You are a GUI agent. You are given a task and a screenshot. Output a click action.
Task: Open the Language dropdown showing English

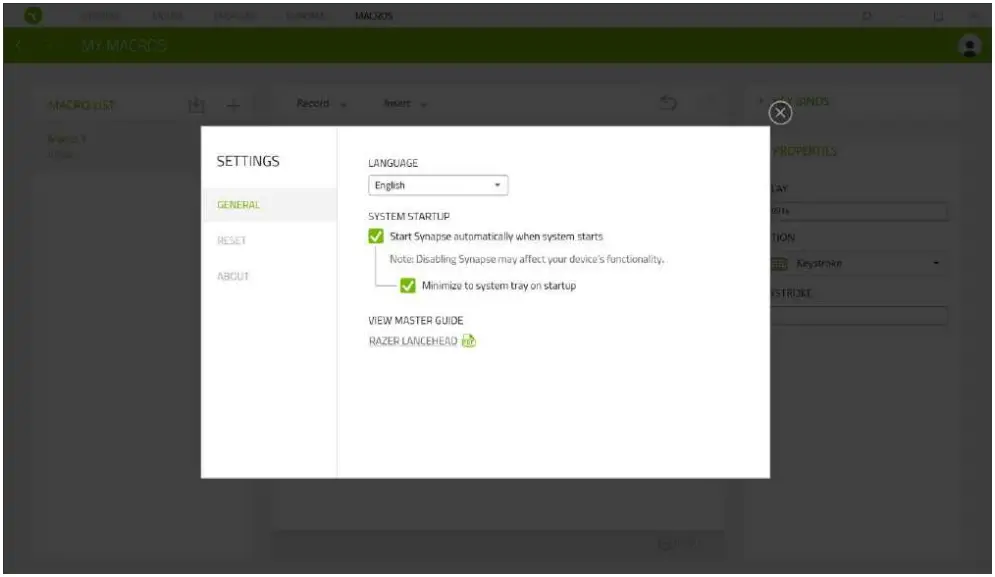438,185
